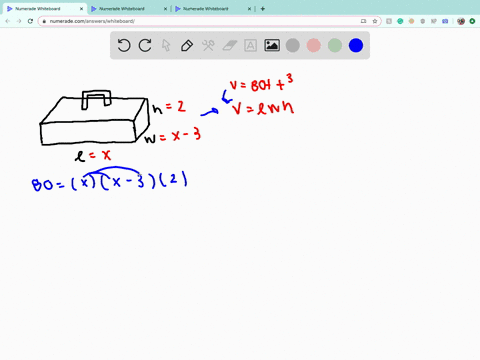Go forward in browser history

tap(19, 21)
